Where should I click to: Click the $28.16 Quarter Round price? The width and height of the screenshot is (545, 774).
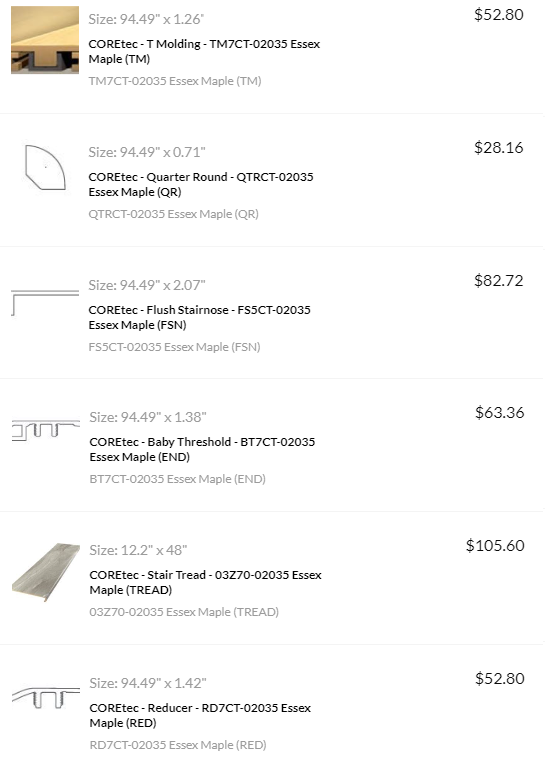pyautogui.click(x=499, y=147)
